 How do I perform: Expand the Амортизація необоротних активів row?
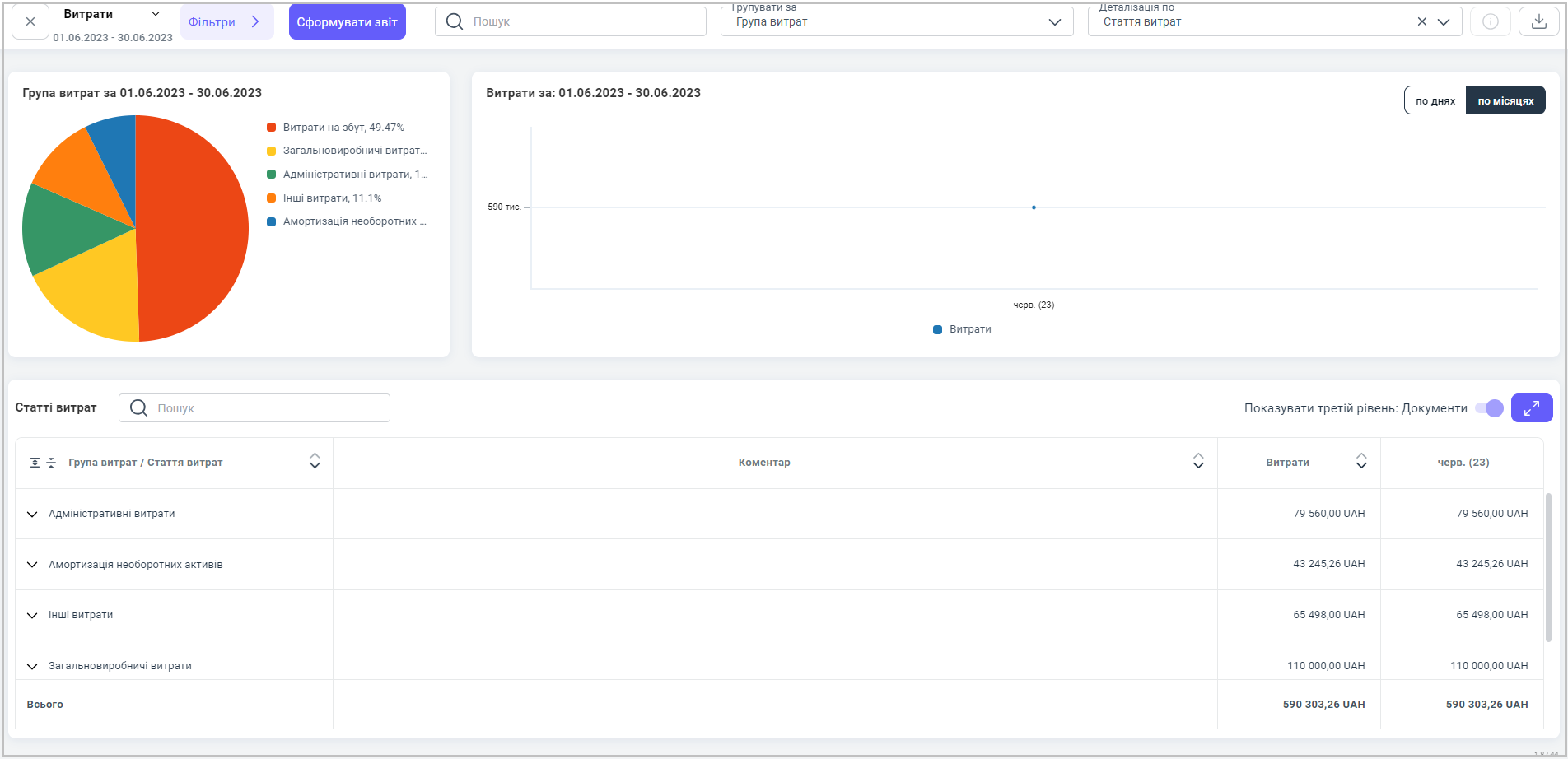tap(32, 565)
